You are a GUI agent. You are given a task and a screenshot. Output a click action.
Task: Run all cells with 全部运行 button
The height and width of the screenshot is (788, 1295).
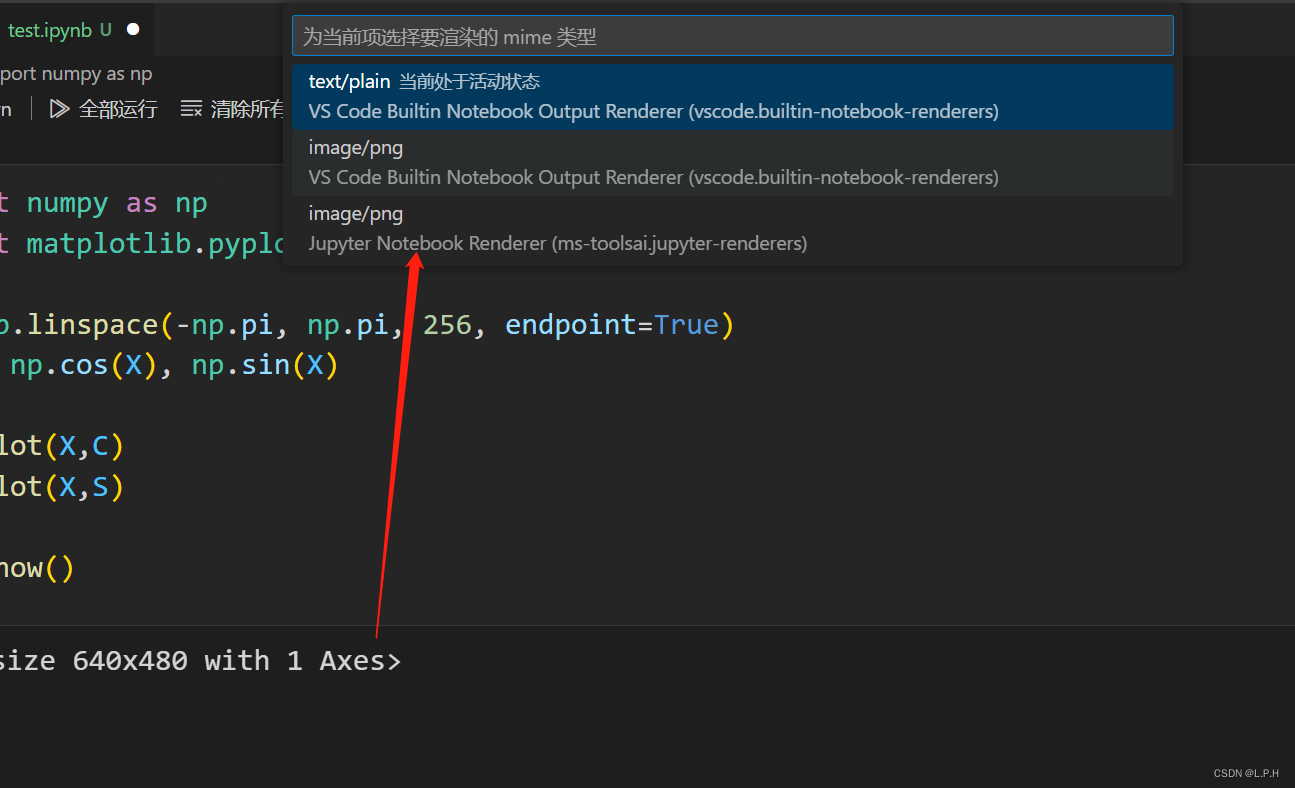[103, 109]
